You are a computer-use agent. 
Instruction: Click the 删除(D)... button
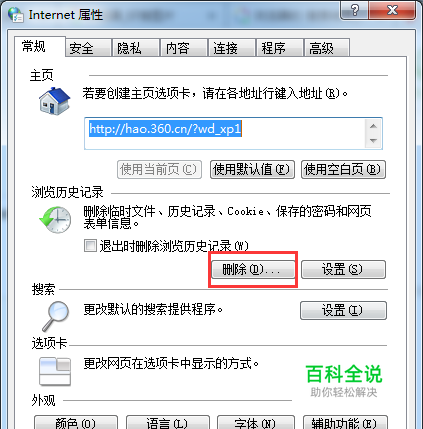253,269
